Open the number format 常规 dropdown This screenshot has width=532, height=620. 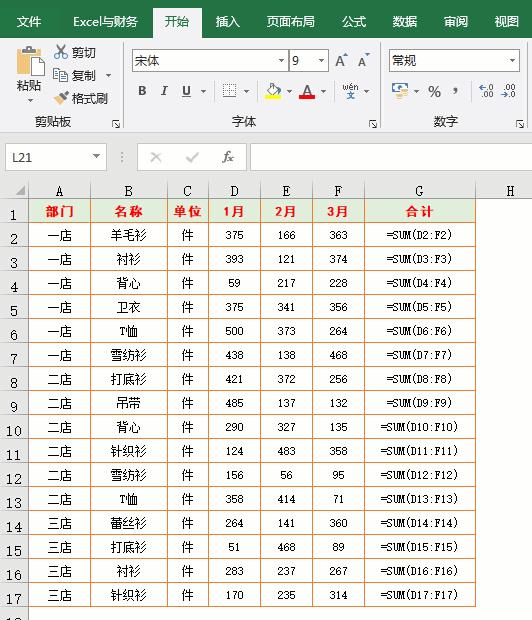(512, 60)
